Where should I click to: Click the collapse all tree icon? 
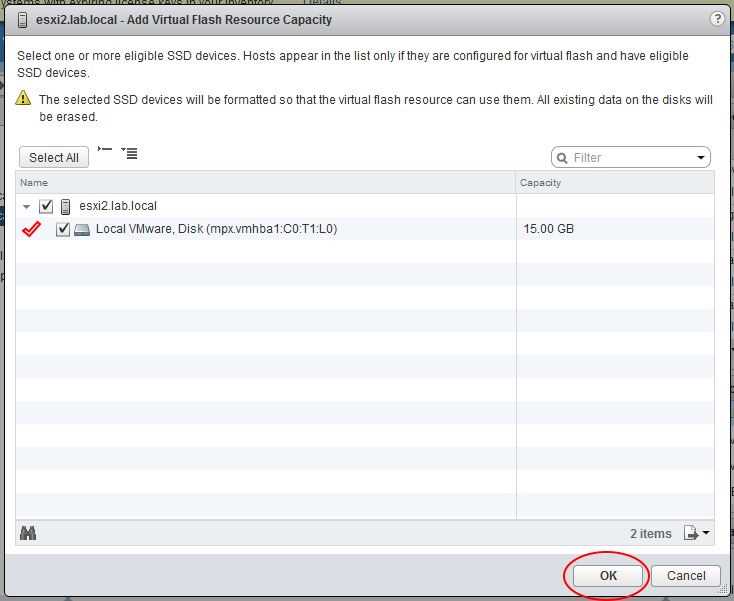pos(105,149)
